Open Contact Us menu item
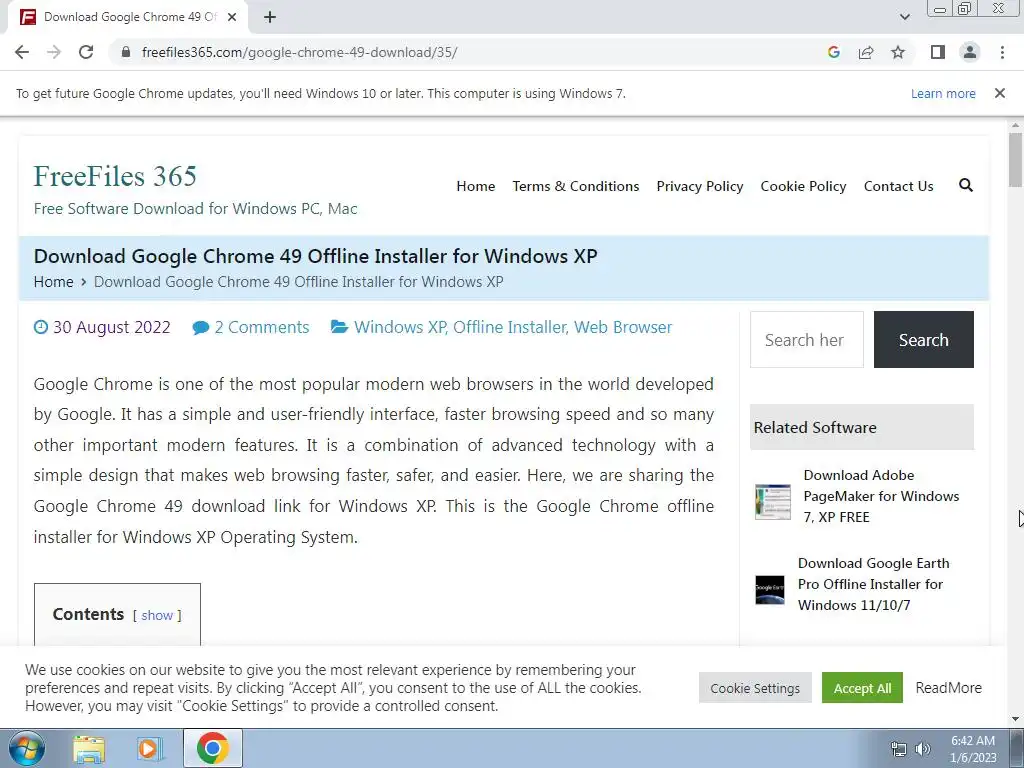The image size is (1024, 768). click(899, 186)
